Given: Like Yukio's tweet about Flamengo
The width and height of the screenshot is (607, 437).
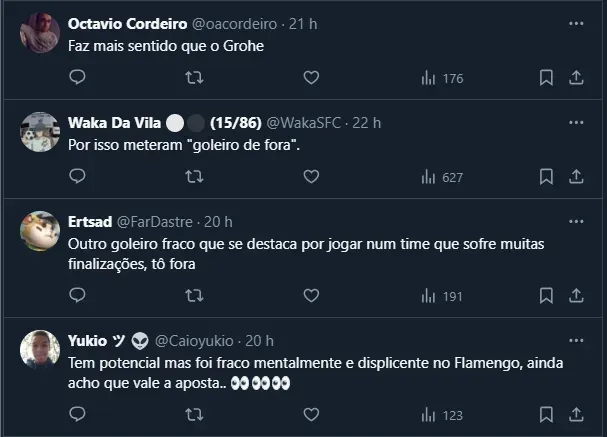Looking at the screenshot, I should pos(311,414).
